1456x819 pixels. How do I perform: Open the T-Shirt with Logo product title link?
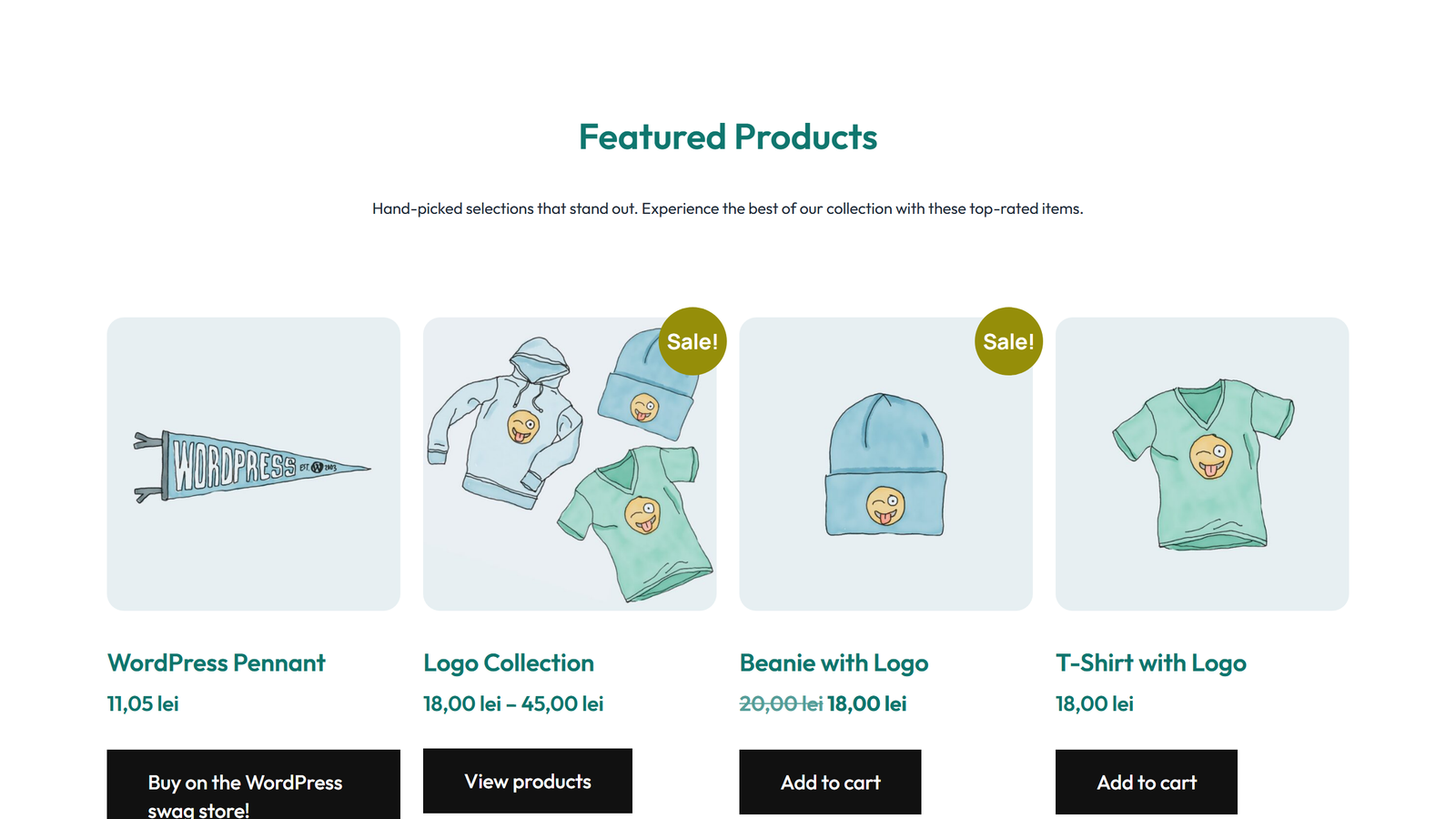[1150, 662]
